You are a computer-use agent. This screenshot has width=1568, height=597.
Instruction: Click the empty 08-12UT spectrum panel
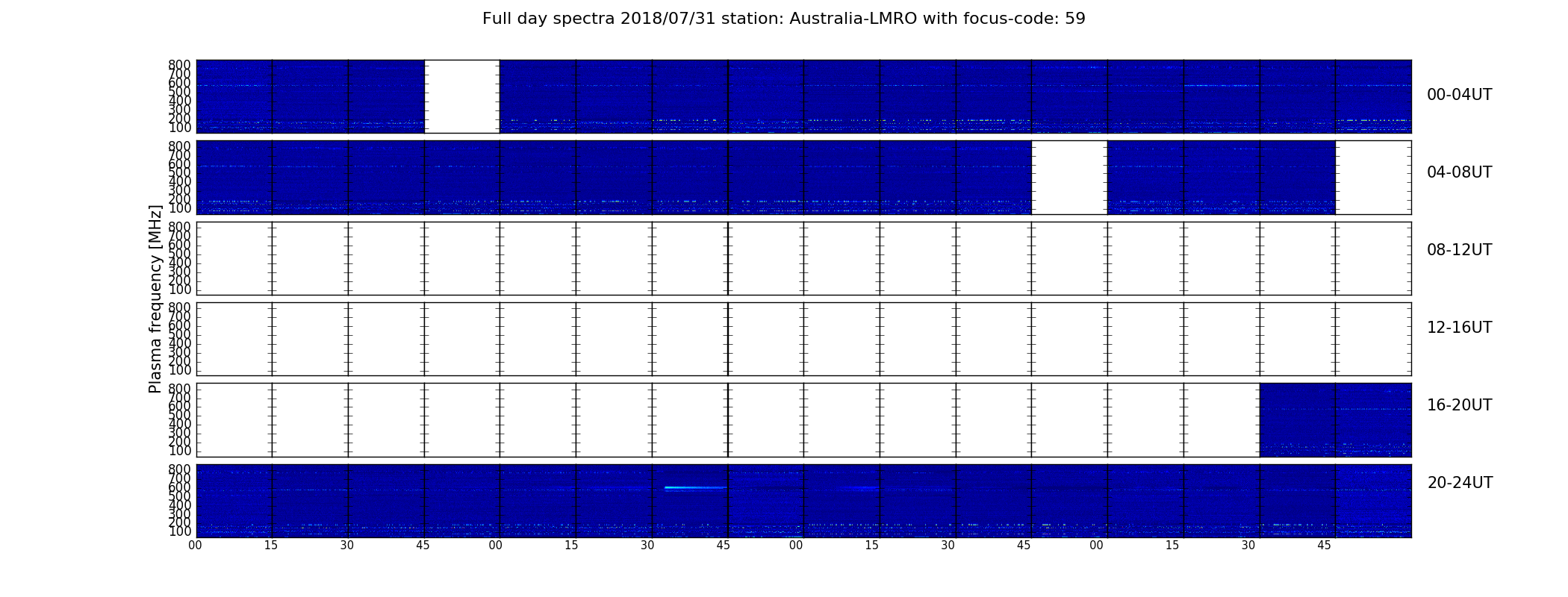pos(803,258)
